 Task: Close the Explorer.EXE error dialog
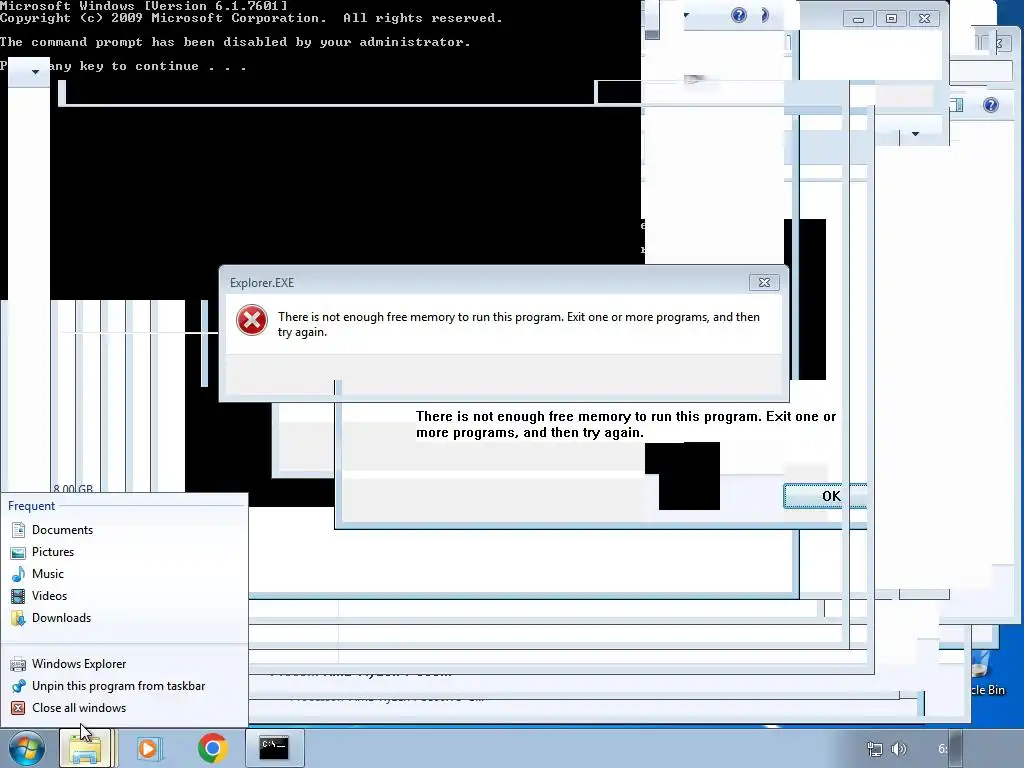764,282
